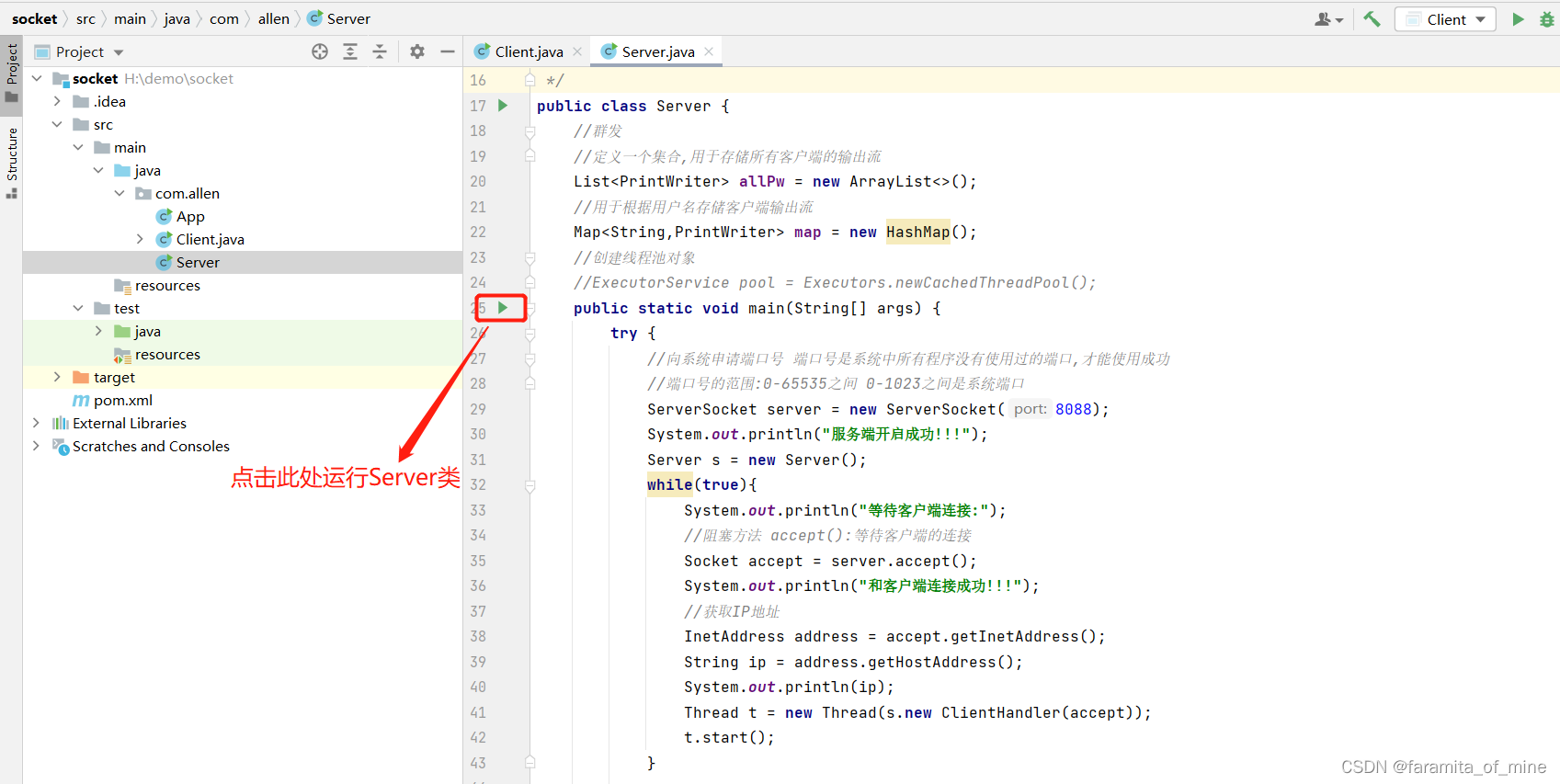
Task: Click the Expand All icon in Project panel
Action: click(350, 51)
